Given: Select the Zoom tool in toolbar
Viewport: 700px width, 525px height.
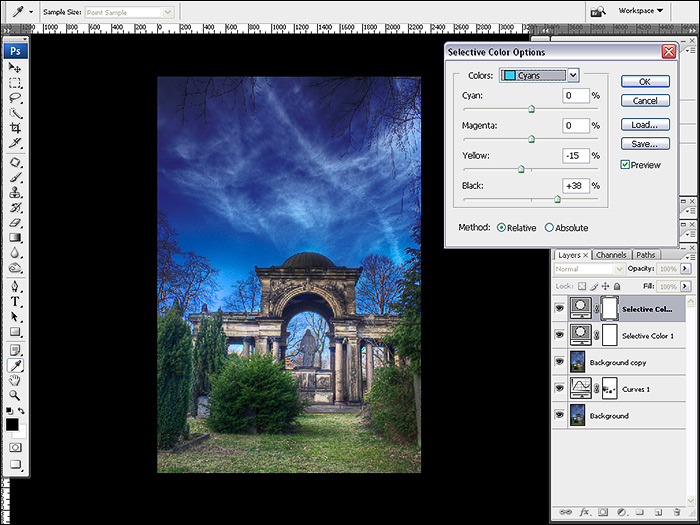Looking at the screenshot, I should pyautogui.click(x=16, y=396).
